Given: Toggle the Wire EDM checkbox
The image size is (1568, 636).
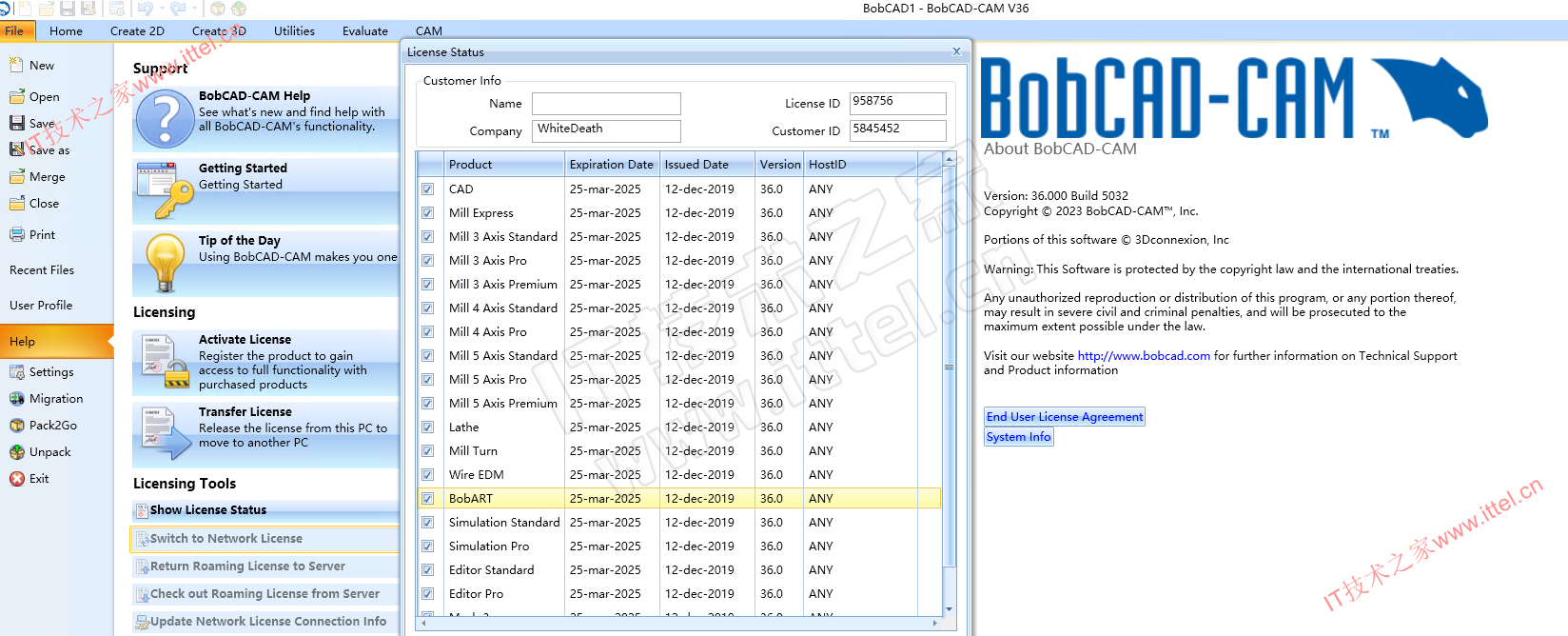Looking at the screenshot, I should coord(428,475).
